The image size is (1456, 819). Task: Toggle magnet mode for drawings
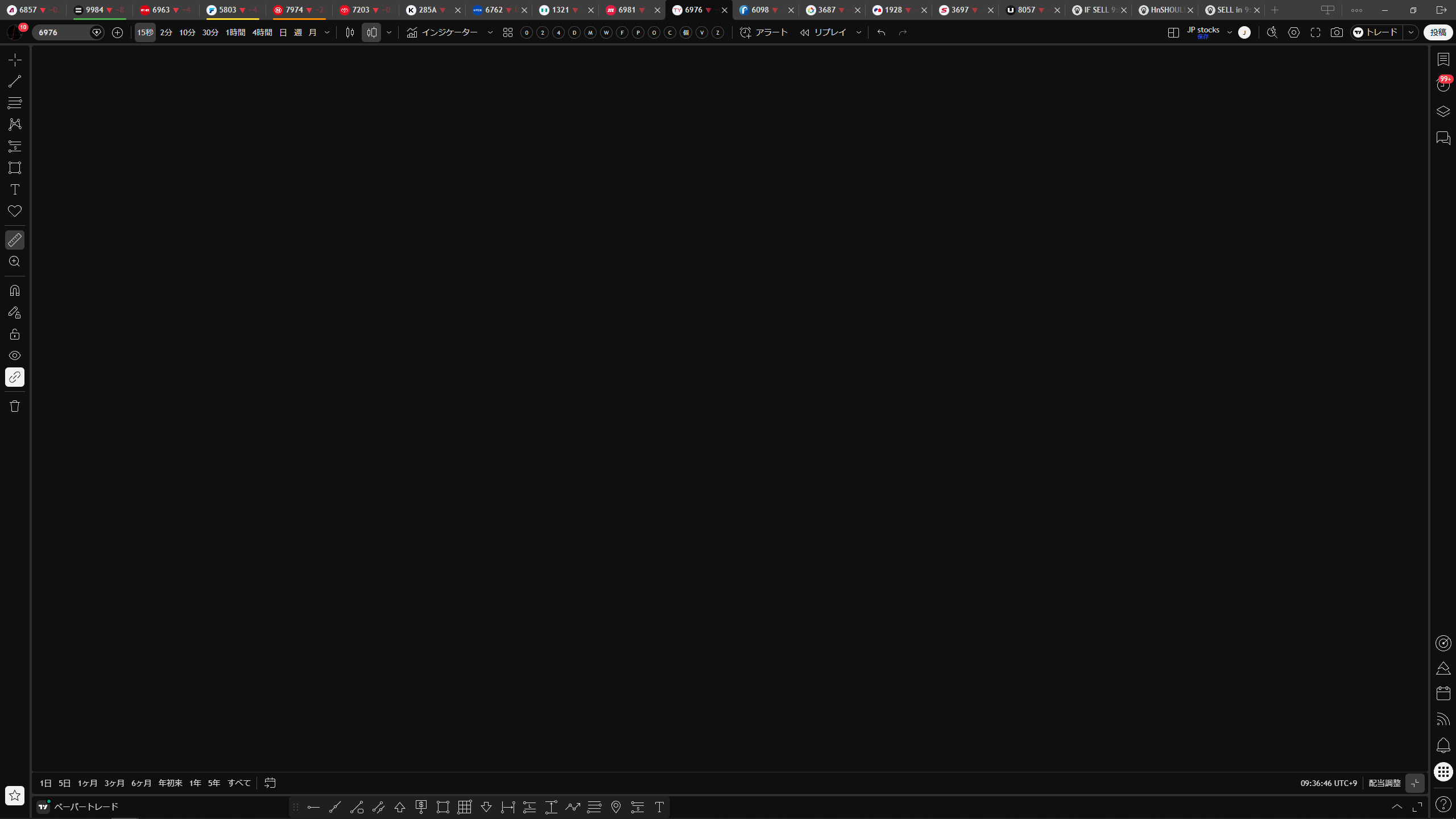pos(15,291)
